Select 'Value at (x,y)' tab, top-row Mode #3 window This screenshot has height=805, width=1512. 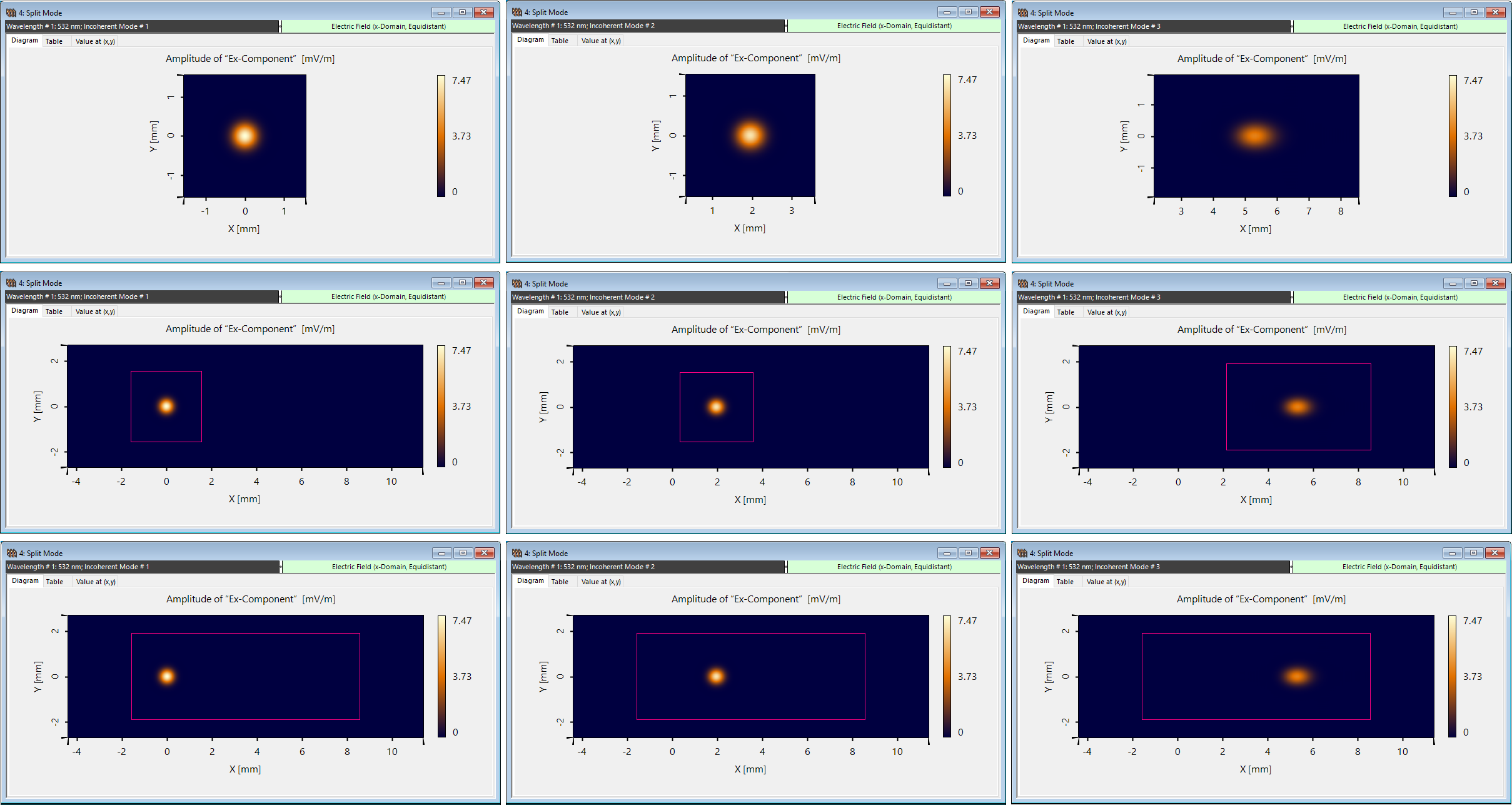click(x=1107, y=41)
